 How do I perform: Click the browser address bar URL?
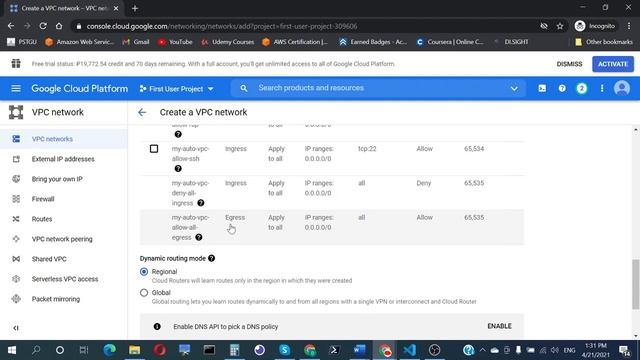[222, 26]
